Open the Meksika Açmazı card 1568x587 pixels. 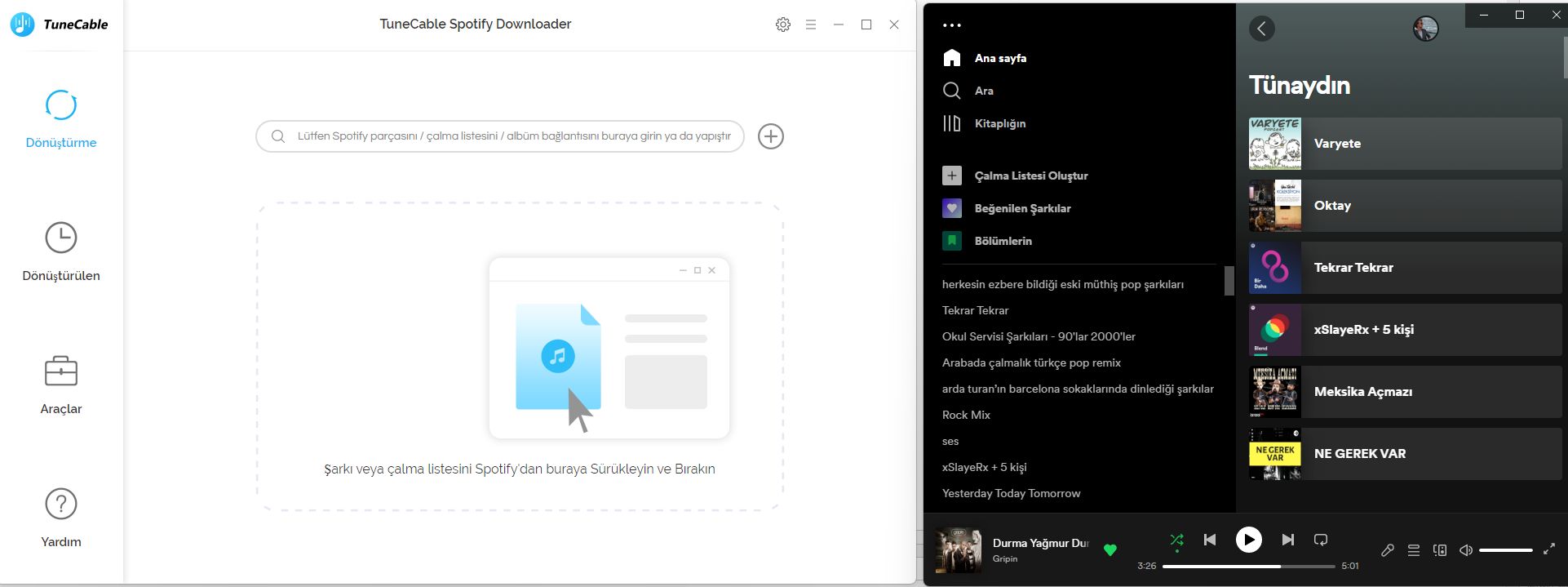[1405, 392]
